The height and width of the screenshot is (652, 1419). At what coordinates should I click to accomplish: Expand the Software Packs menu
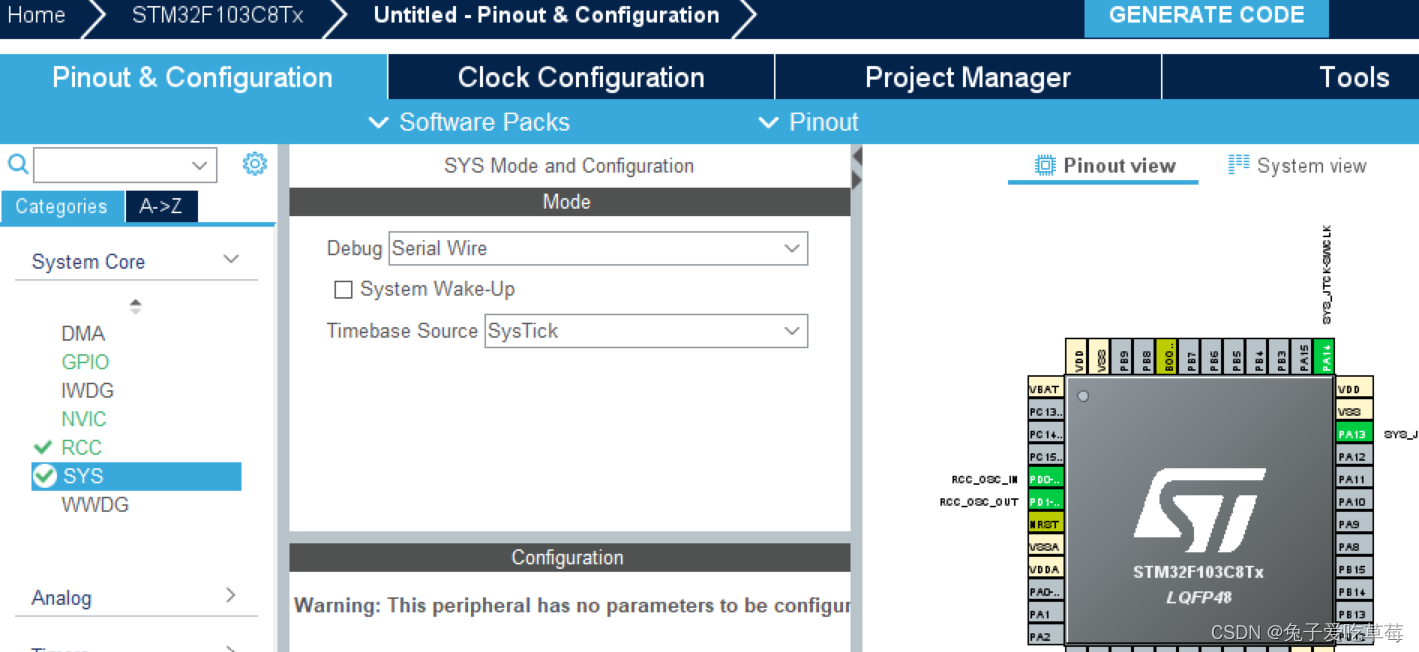469,122
